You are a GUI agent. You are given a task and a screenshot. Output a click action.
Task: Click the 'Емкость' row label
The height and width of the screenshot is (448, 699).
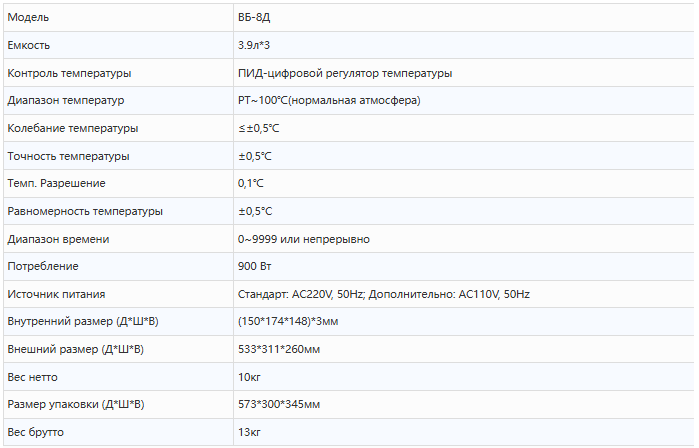coord(29,45)
